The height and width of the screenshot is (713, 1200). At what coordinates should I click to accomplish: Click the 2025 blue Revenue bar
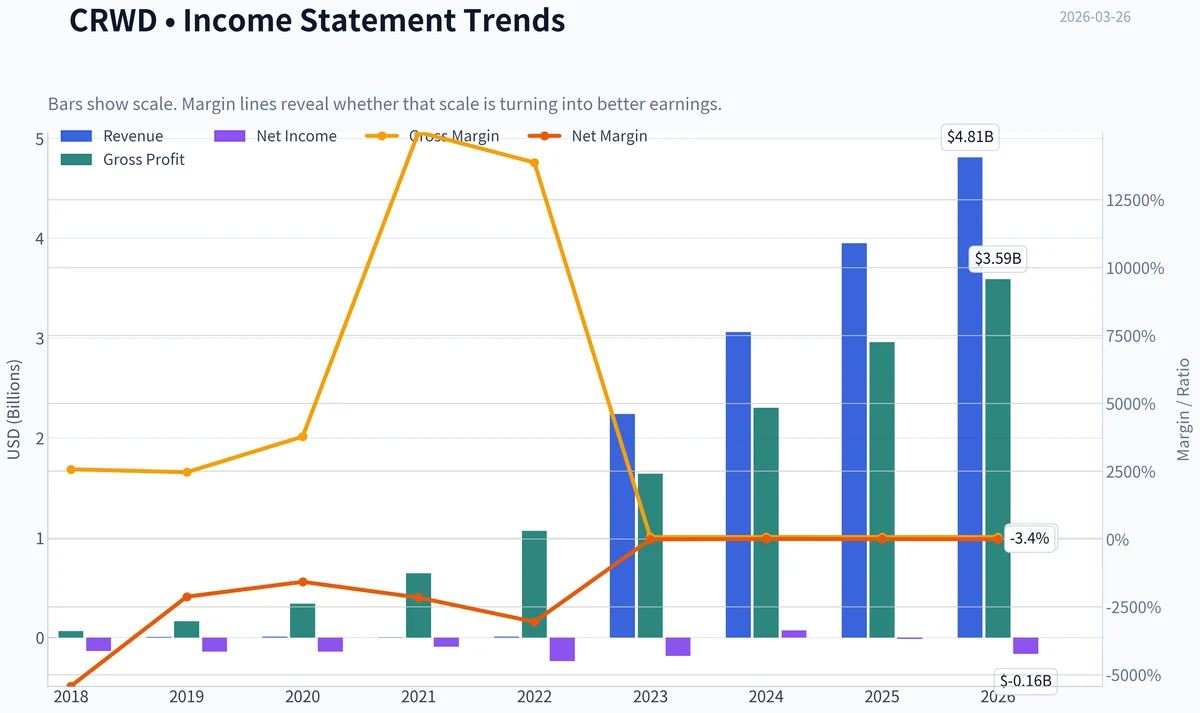point(854,440)
